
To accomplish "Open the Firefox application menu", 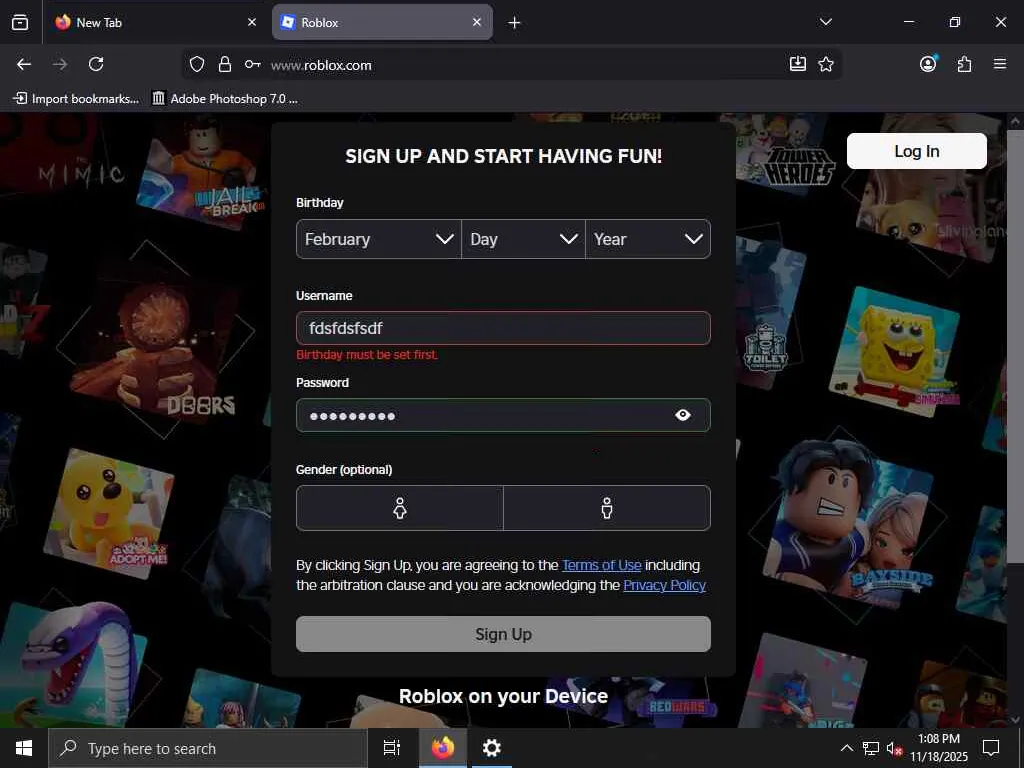I will [x=1000, y=64].
